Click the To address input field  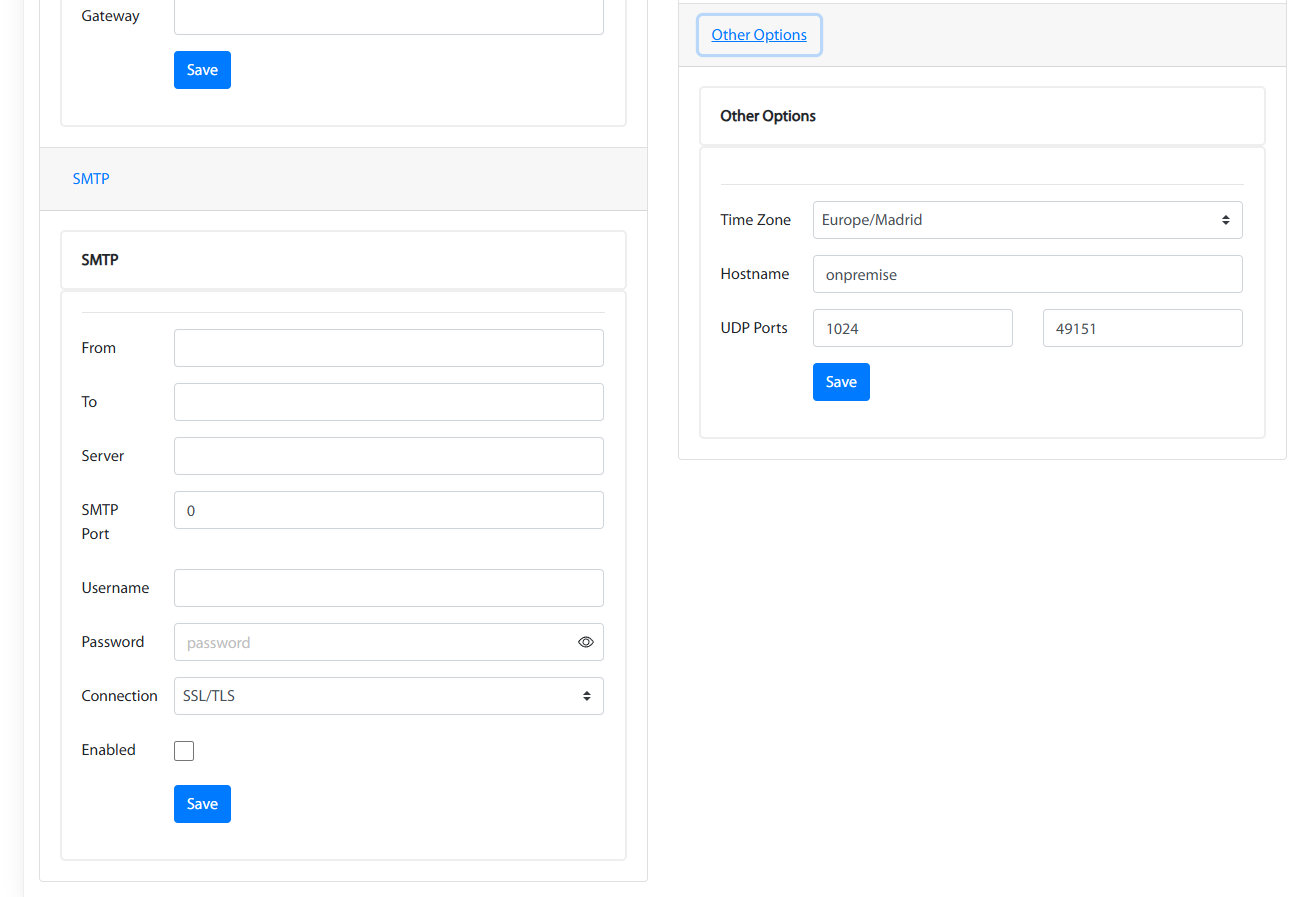click(x=388, y=402)
